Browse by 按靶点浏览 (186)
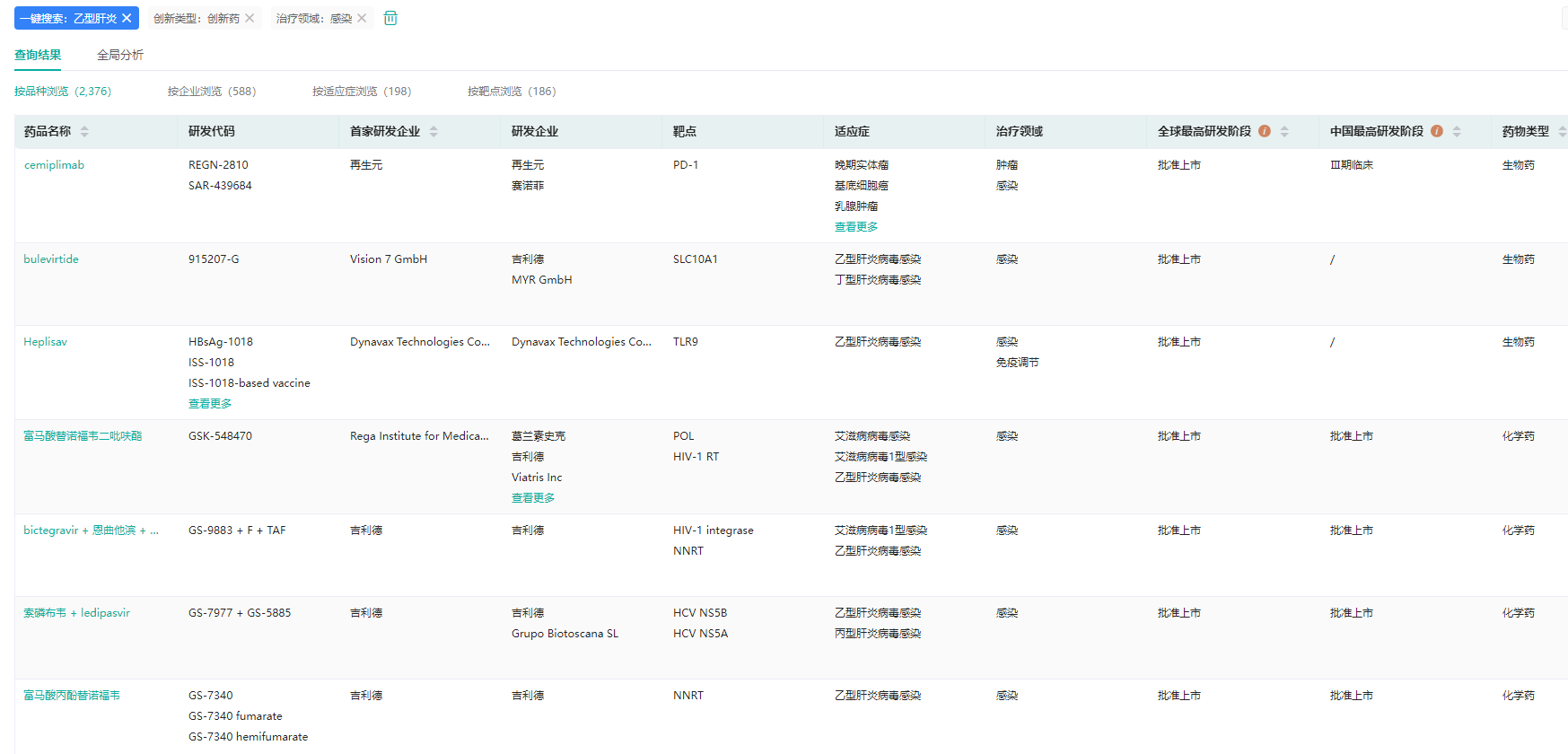The width and height of the screenshot is (1568, 754). coord(512,92)
